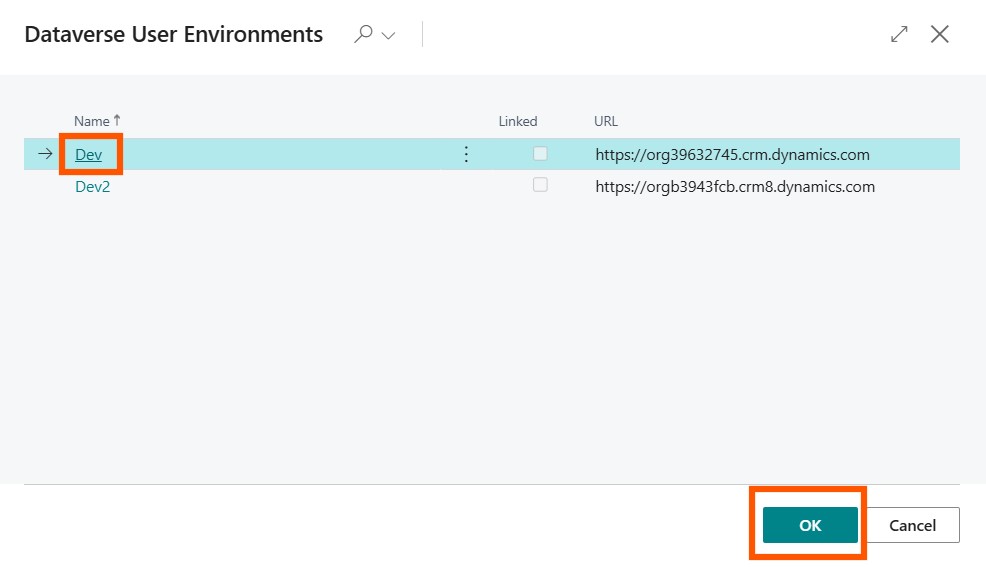
Task: Click the Linked column header
Action: point(518,121)
